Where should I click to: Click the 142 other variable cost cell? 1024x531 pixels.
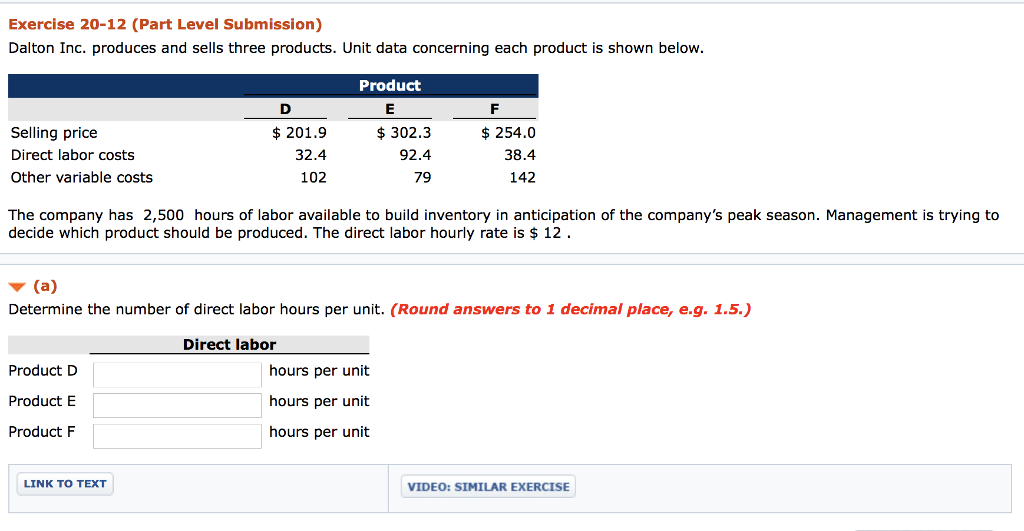pyautogui.click(x=522, y=178)
